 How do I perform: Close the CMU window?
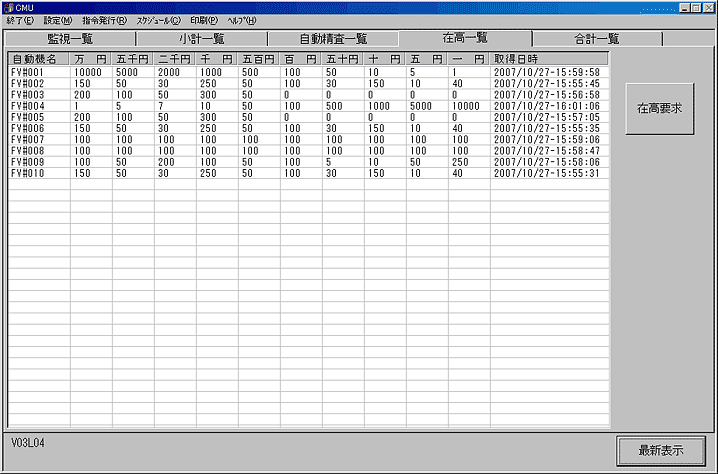point(709,7)
